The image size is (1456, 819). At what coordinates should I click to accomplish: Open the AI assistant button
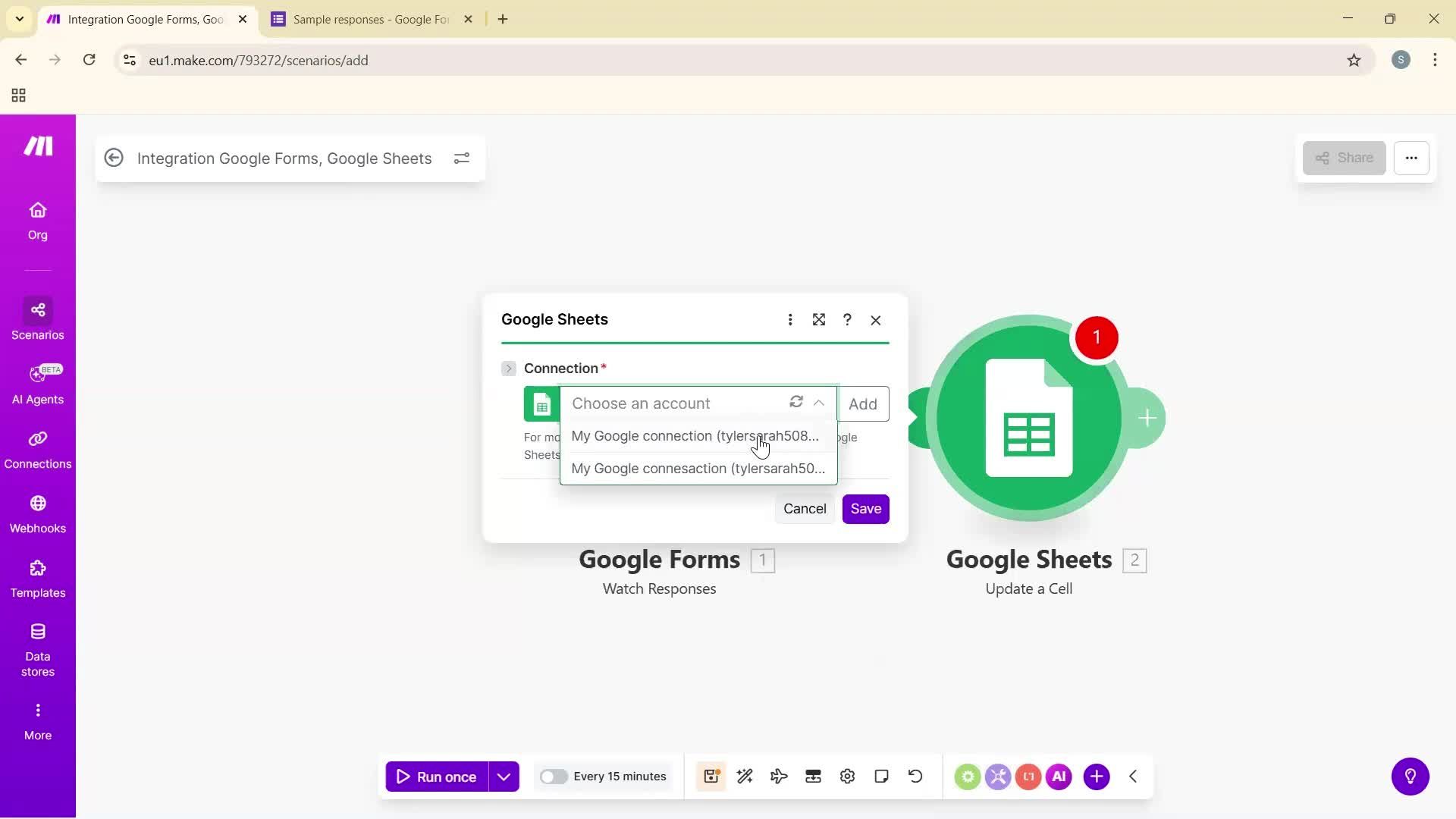pos(1410,776)
